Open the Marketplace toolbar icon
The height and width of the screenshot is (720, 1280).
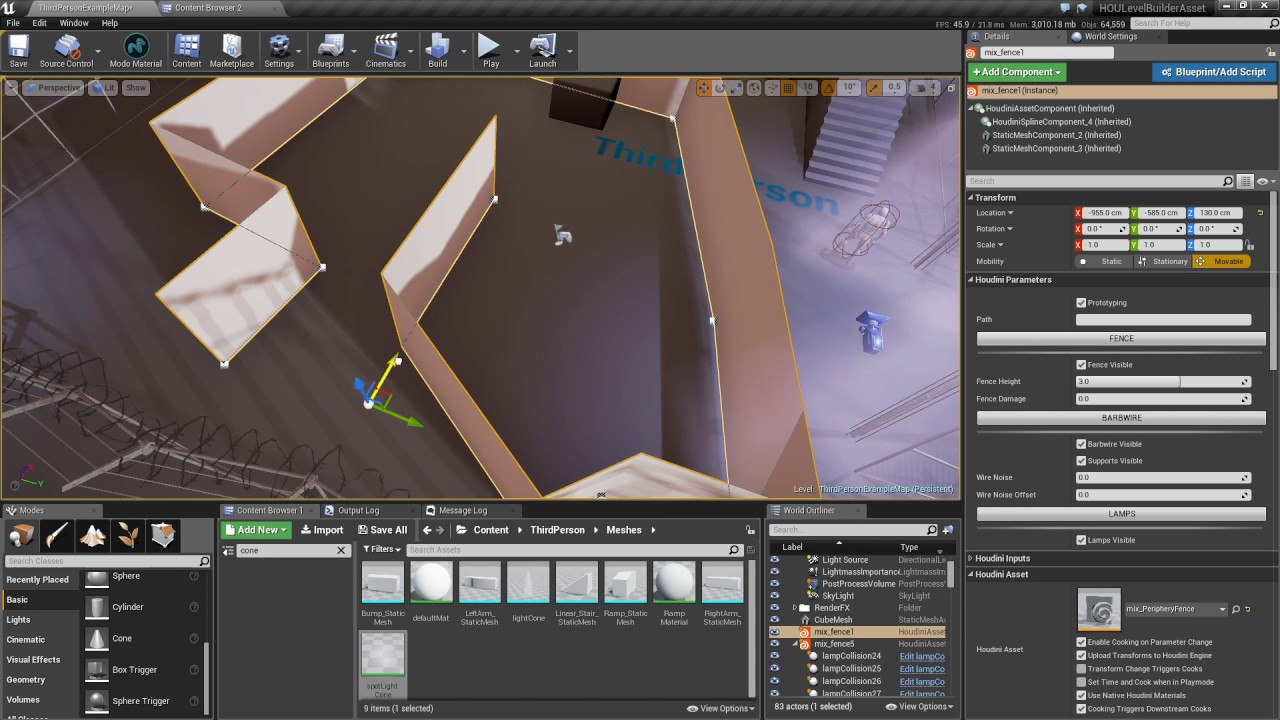(x=231, y=50)
